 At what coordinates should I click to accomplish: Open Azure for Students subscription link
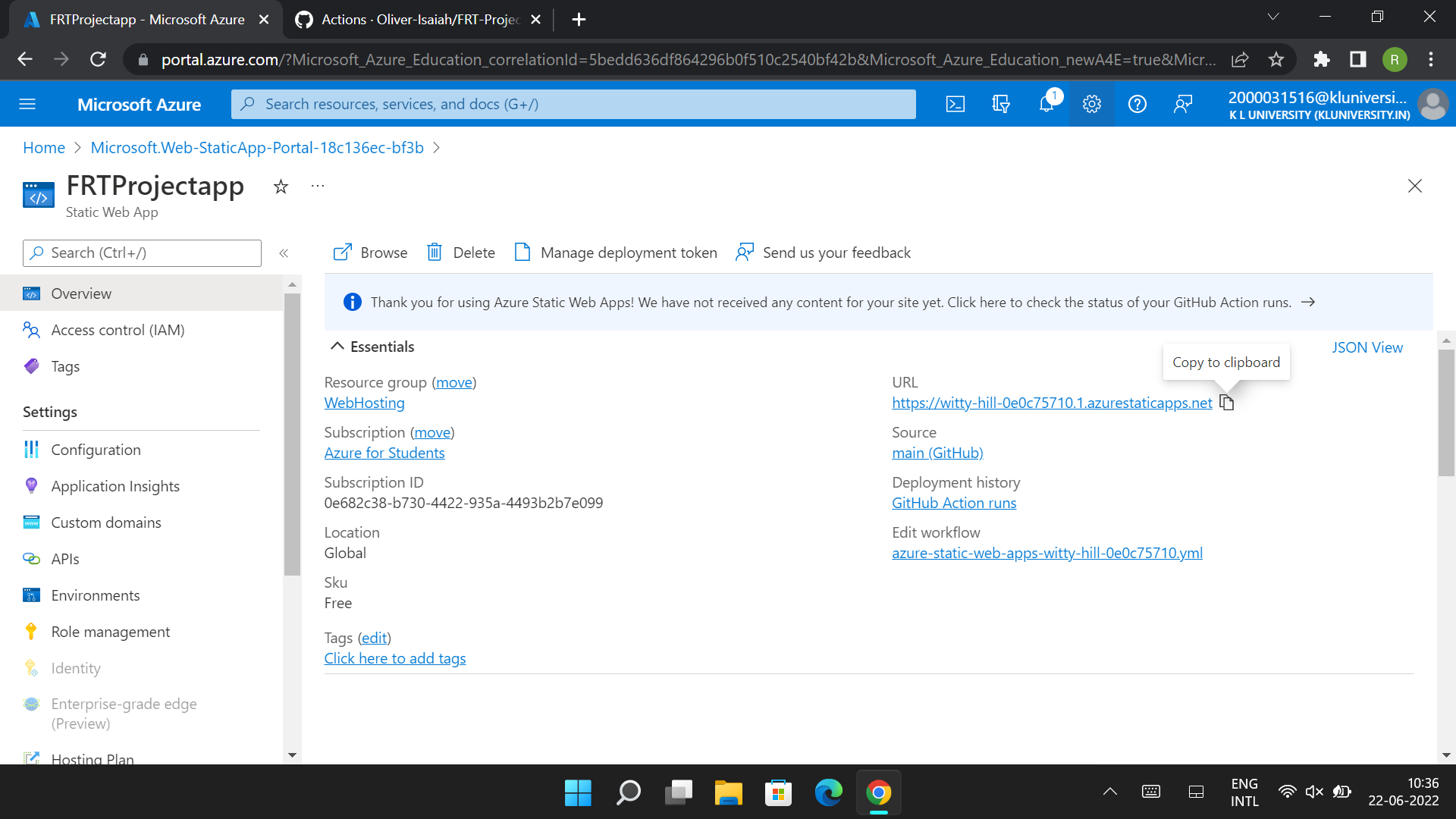coord(384,453)
